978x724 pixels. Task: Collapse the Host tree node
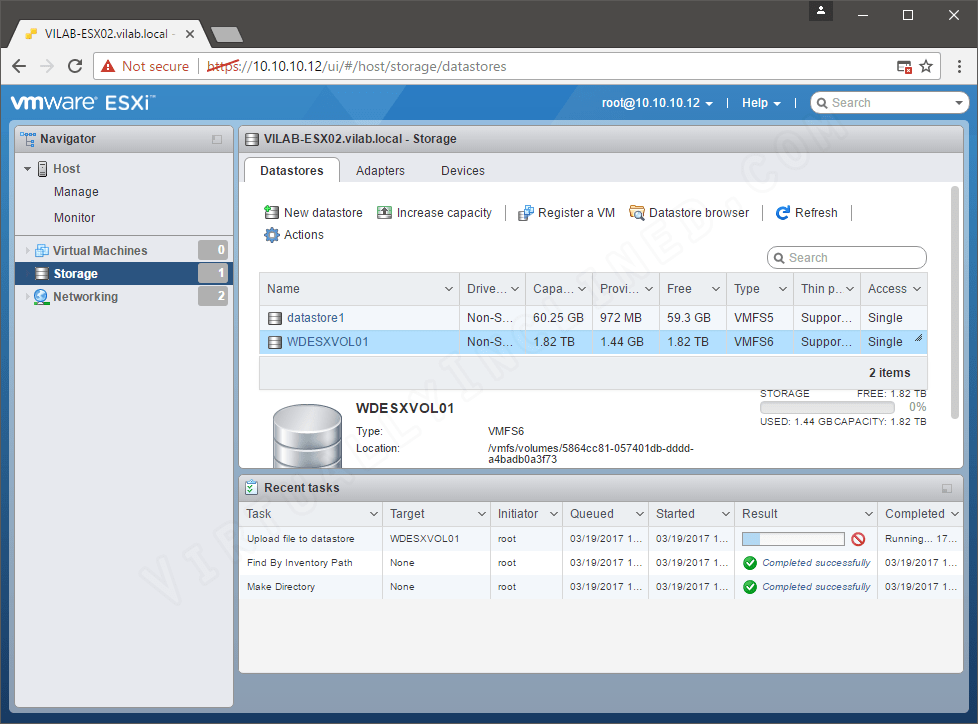tap(27, 169)
